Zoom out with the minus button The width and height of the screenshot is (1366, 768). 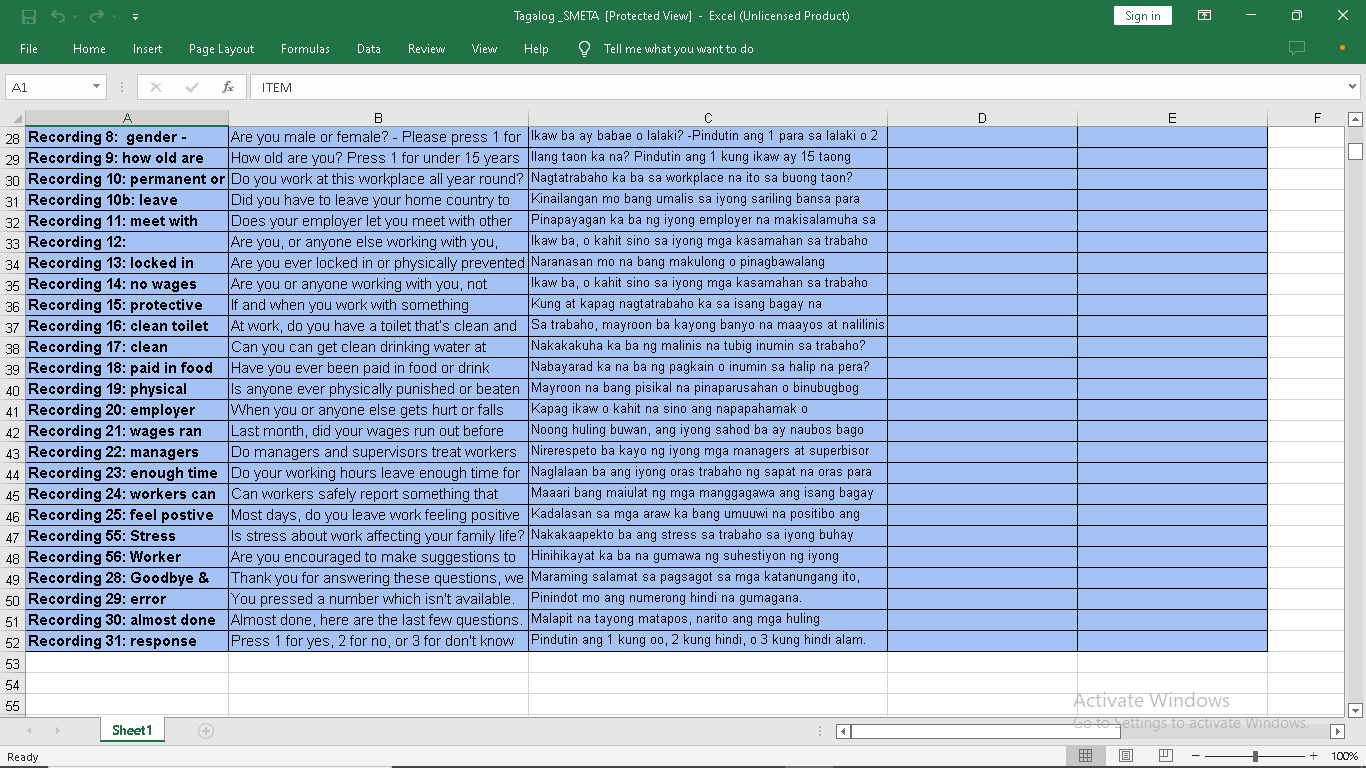point(1195,756)
